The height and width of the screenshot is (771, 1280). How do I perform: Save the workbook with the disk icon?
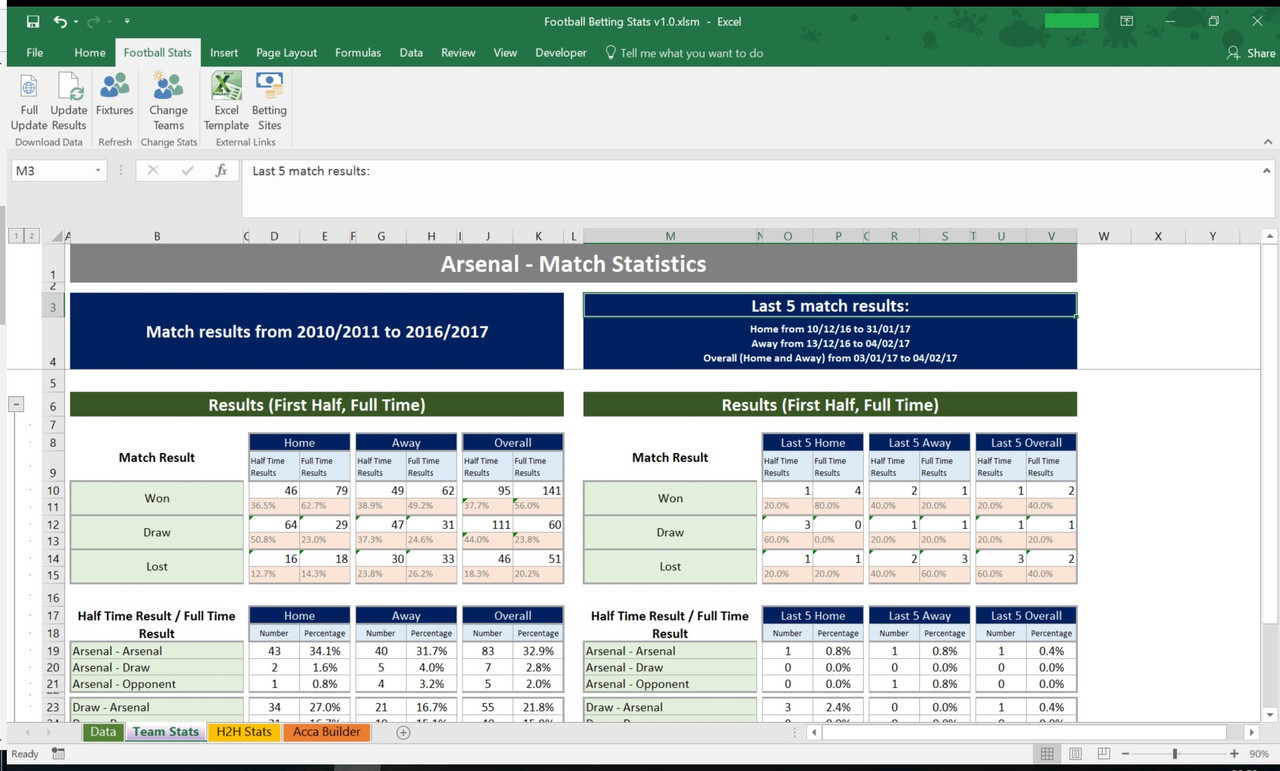pos(33,21)
